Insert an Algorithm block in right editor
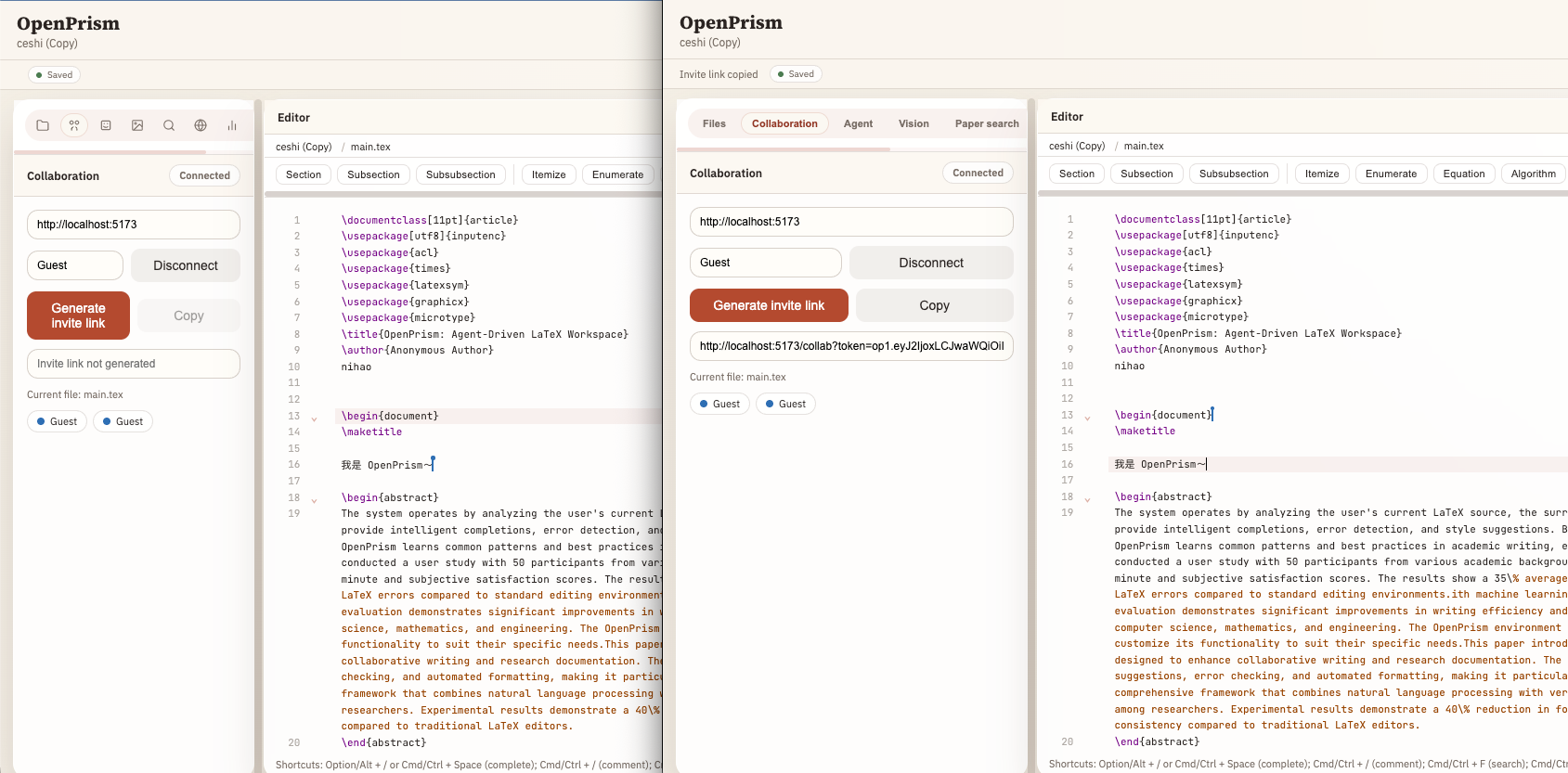 click(1533, 174)
